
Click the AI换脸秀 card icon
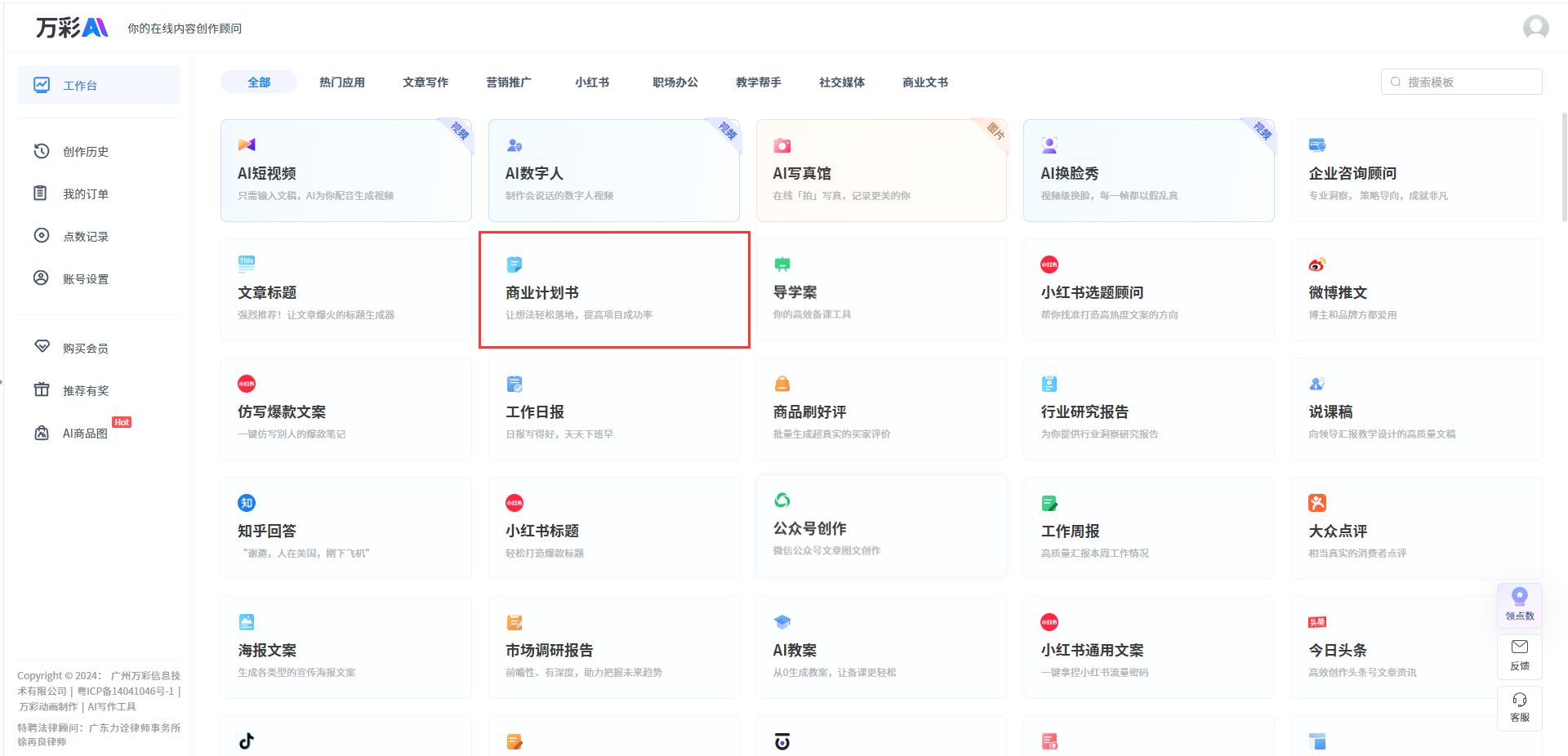tap(1049, 145)
